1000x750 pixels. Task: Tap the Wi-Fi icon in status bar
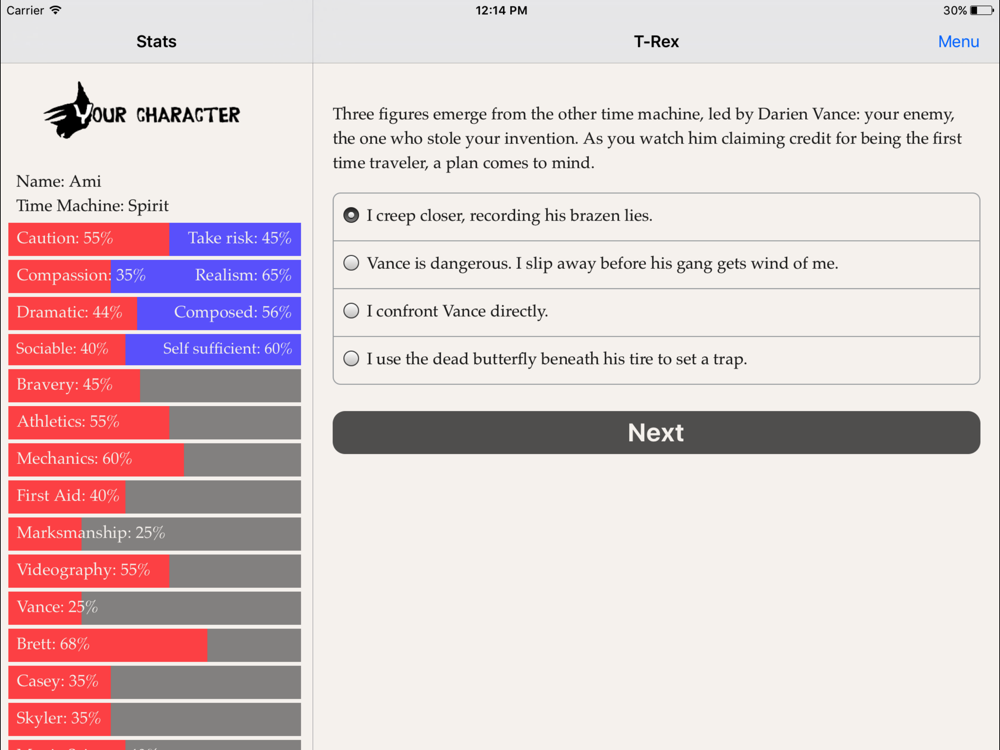55,10
